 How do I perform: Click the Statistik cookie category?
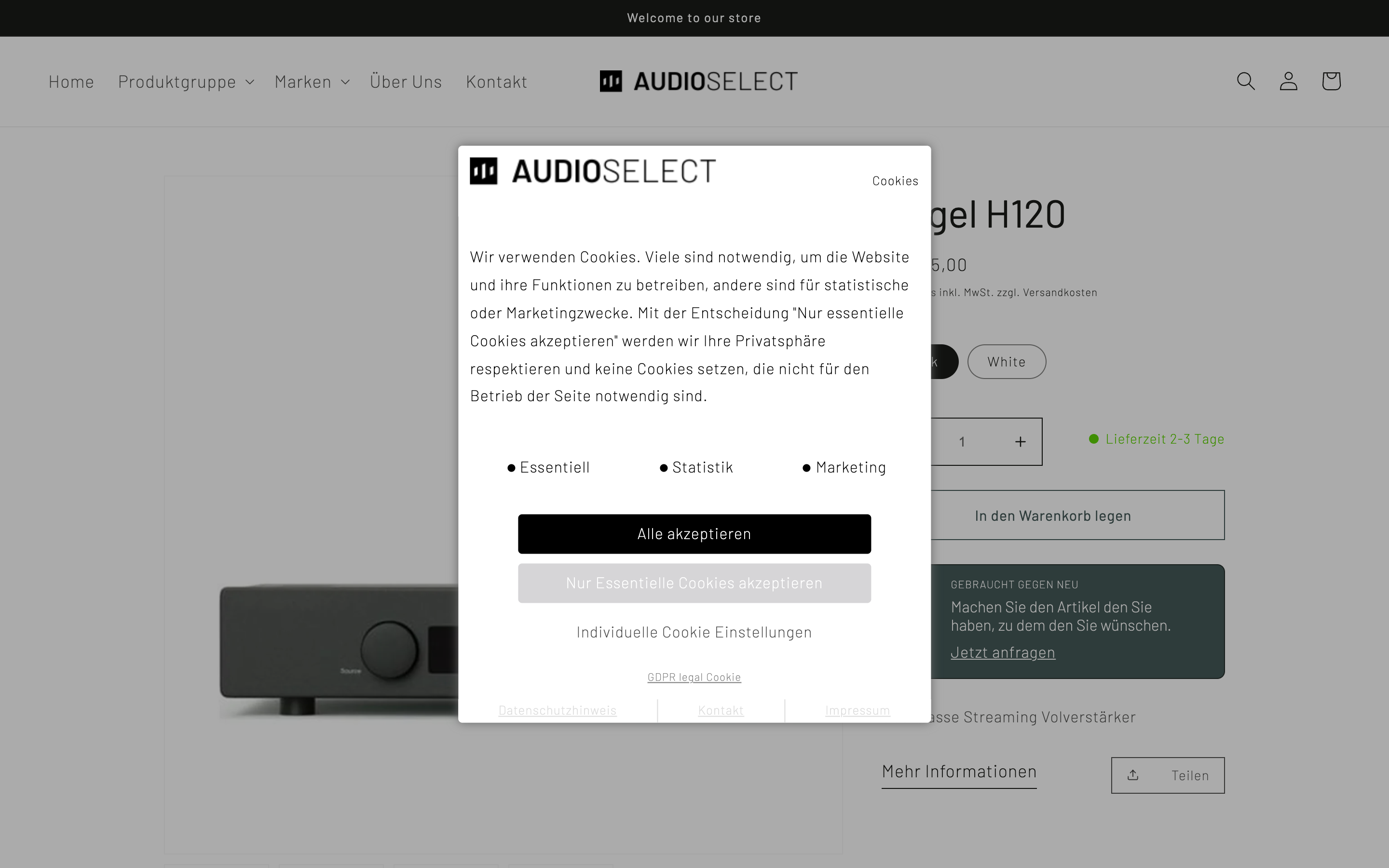696,467
